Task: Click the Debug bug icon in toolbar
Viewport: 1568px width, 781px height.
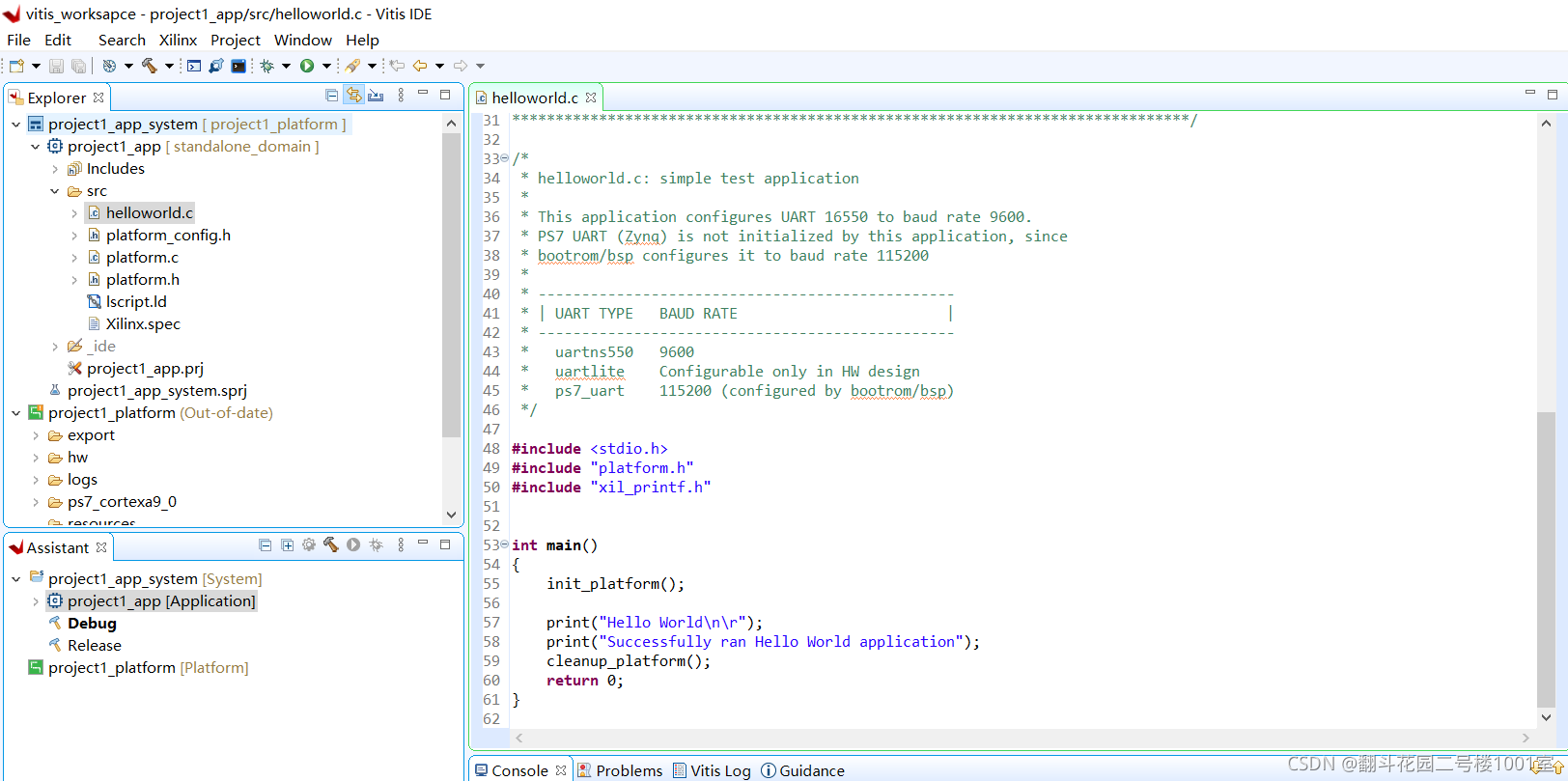Action: [267, 66]
